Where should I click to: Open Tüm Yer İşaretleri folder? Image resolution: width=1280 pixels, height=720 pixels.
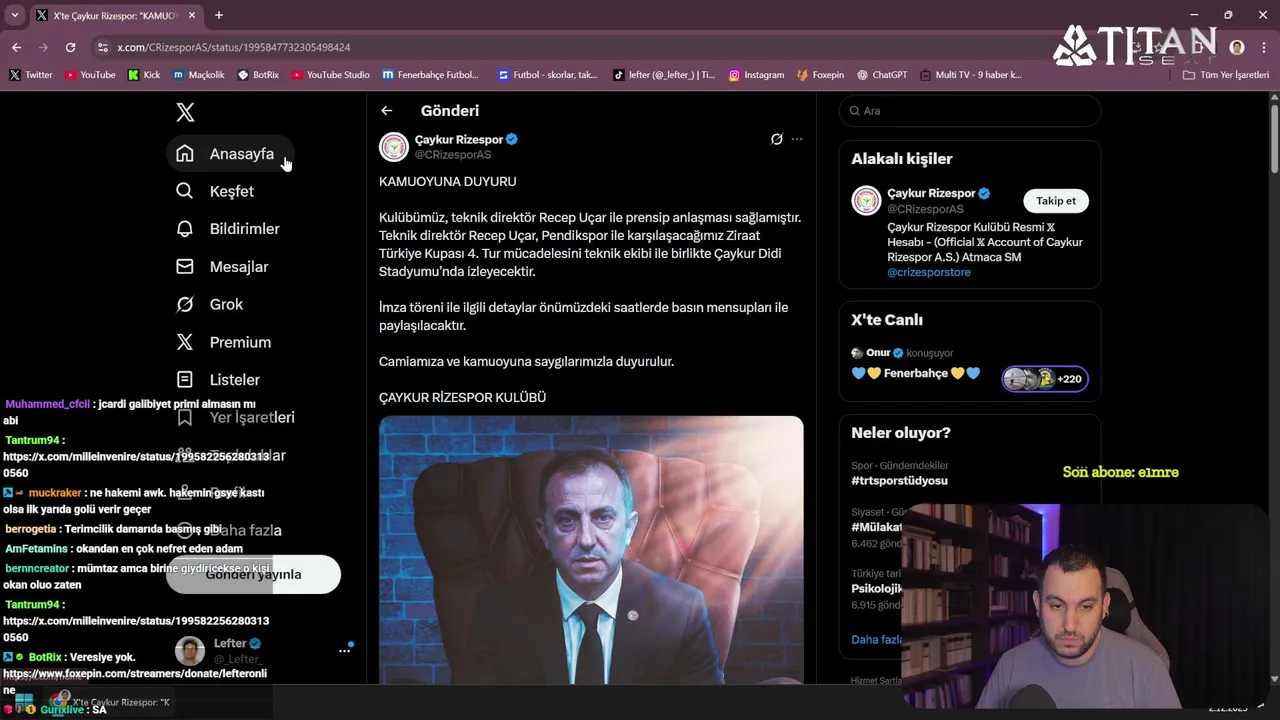[x=1225, y=75]
